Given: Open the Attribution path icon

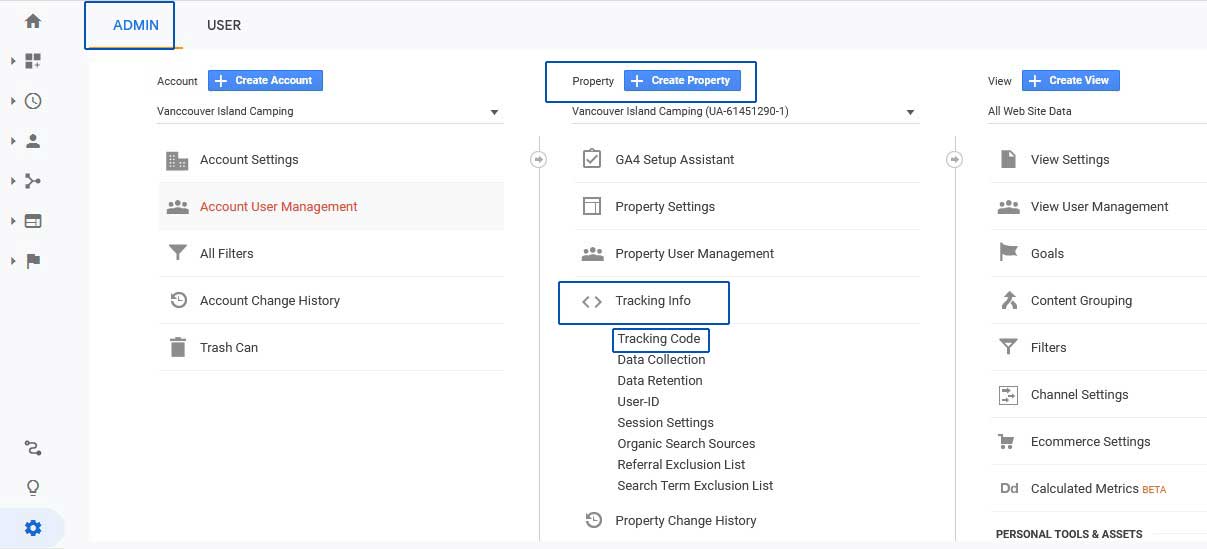Looking at the screenshot, I should 33,448.
